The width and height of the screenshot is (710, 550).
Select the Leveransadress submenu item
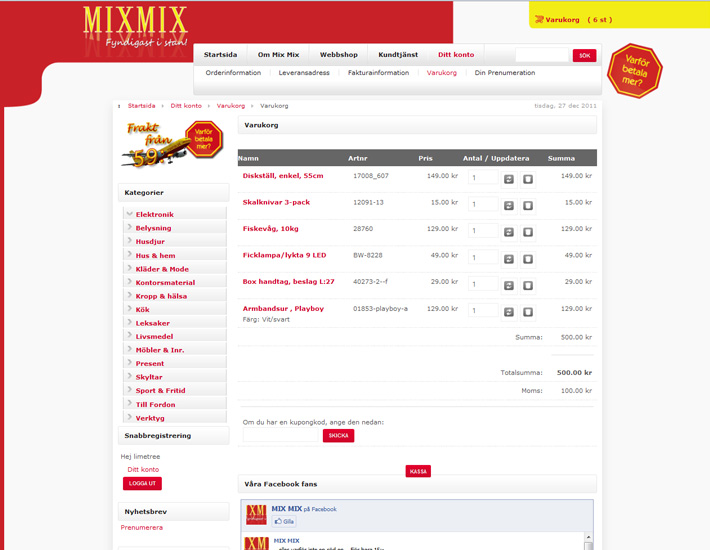(304, 72)
